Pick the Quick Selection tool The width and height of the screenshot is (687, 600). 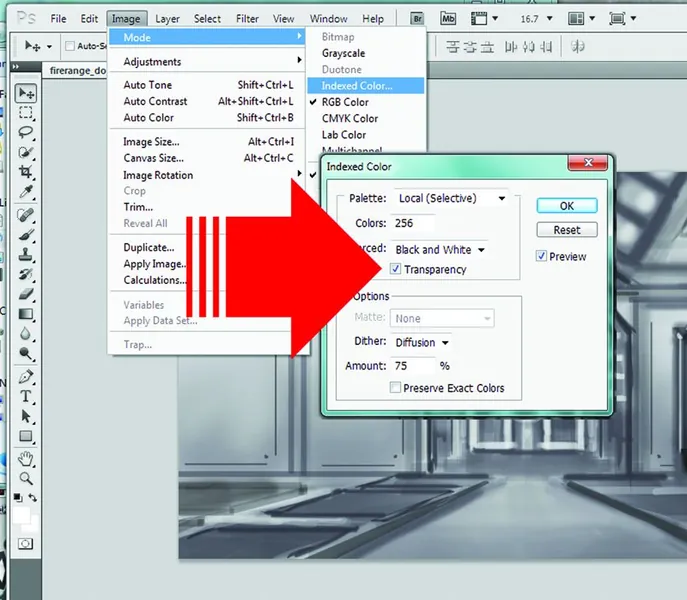tap(26, 152)
